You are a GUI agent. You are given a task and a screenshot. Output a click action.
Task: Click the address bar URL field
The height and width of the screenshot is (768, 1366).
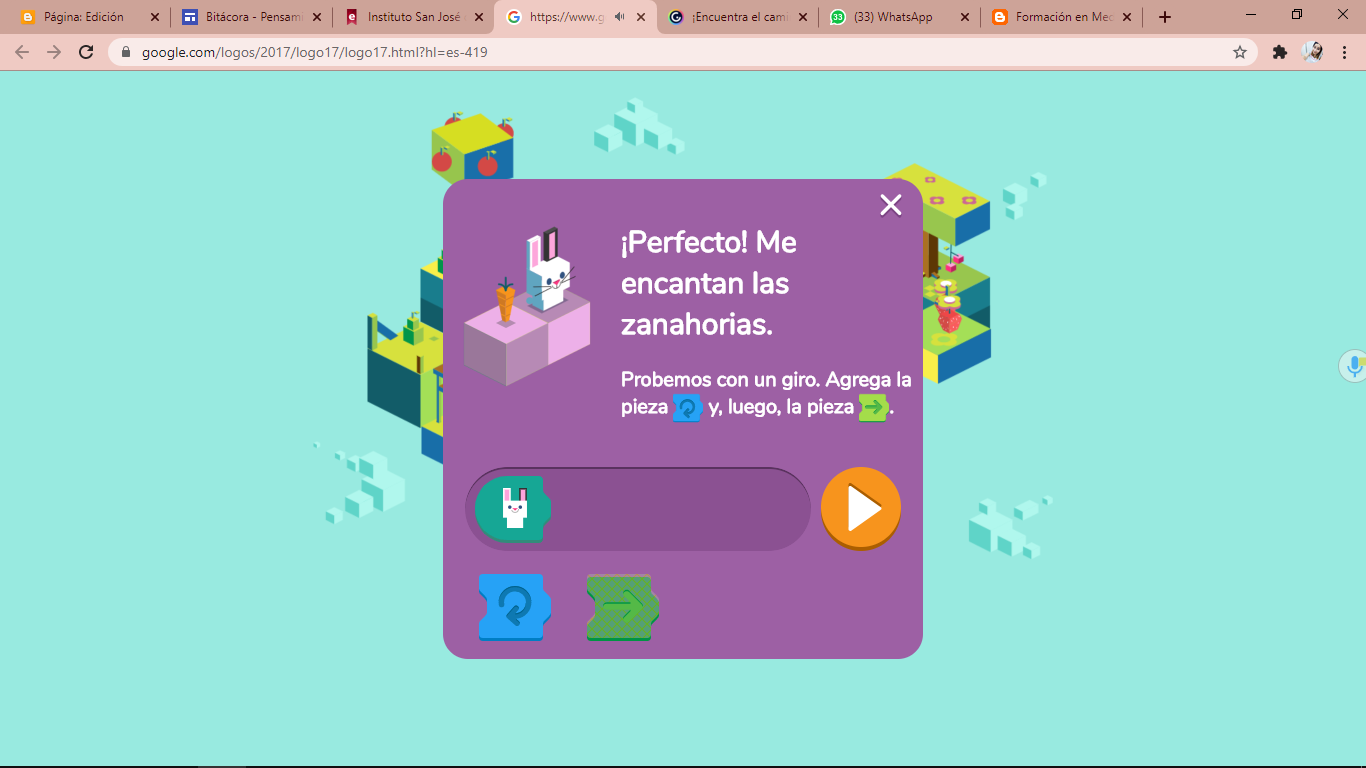[x=680, y=52]
